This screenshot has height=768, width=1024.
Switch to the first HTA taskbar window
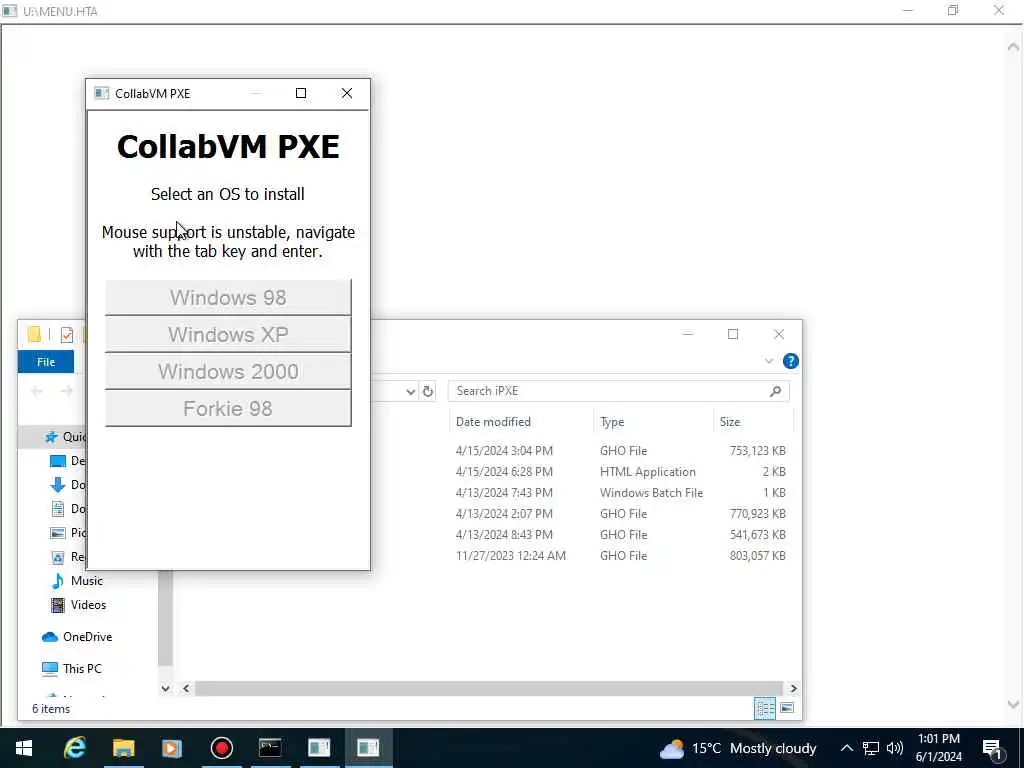coord(319,748)
